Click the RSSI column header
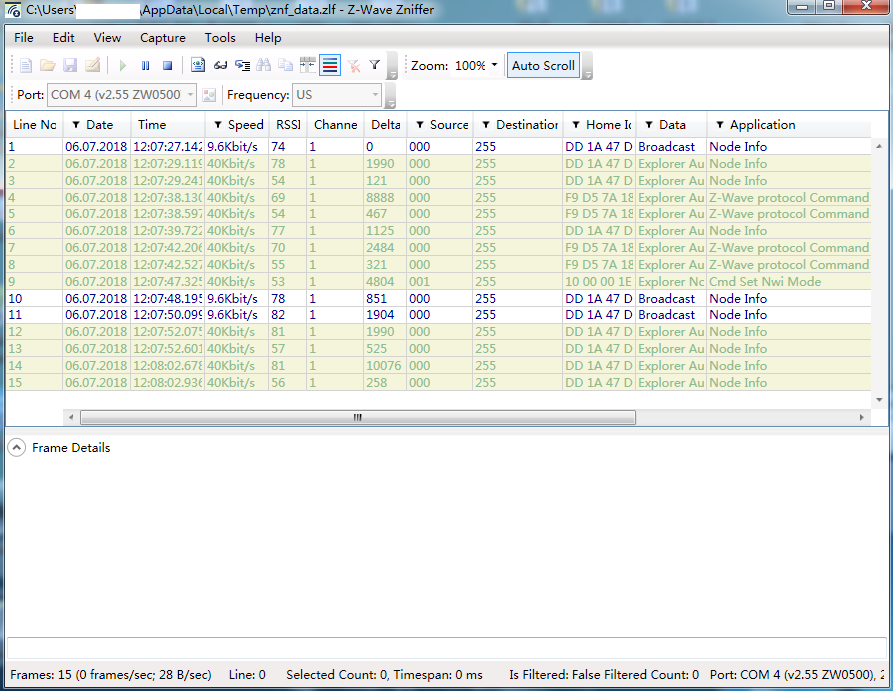893x691 pixels. pyautogui.click(x=288, y=125)
